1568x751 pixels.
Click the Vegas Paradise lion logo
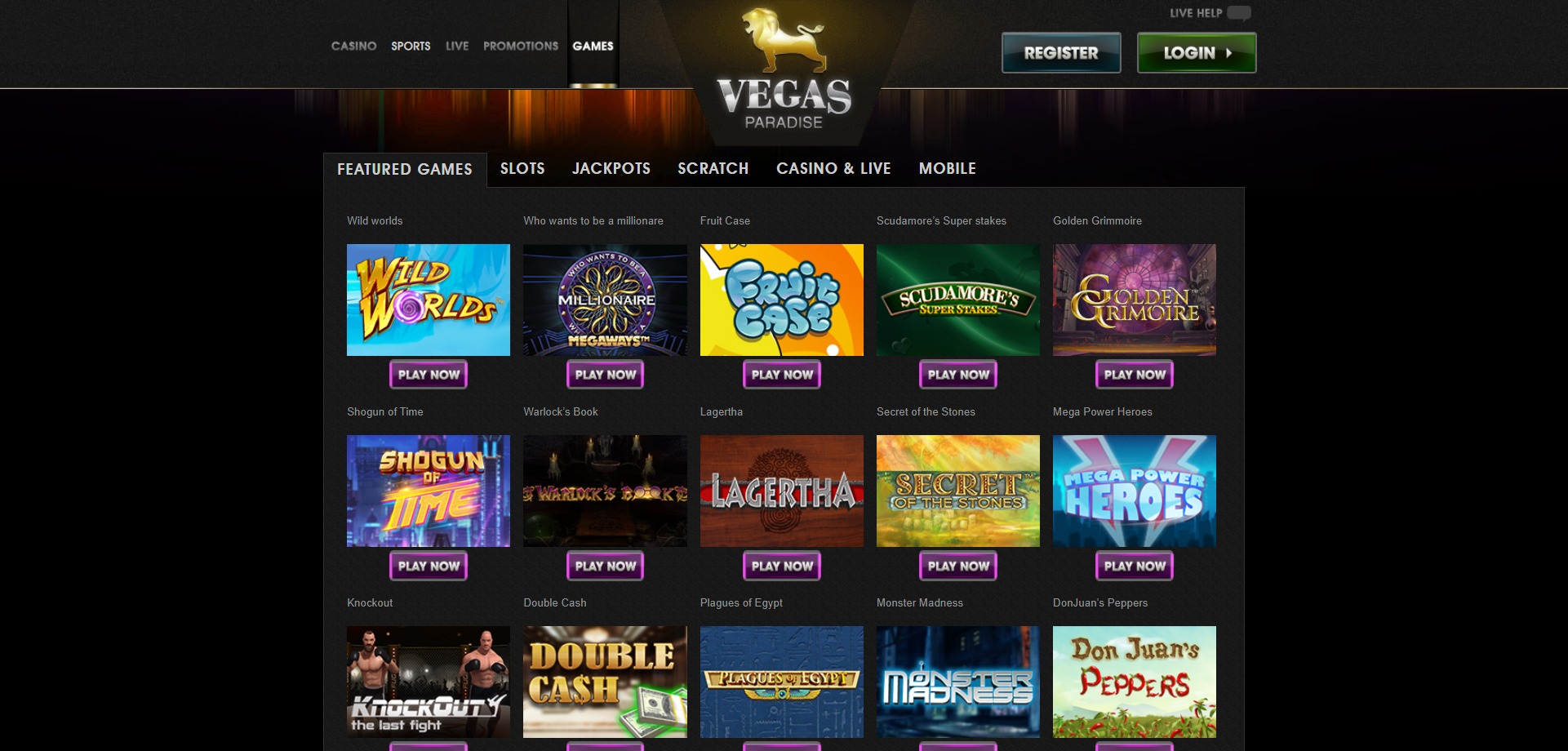pos(784,69)
